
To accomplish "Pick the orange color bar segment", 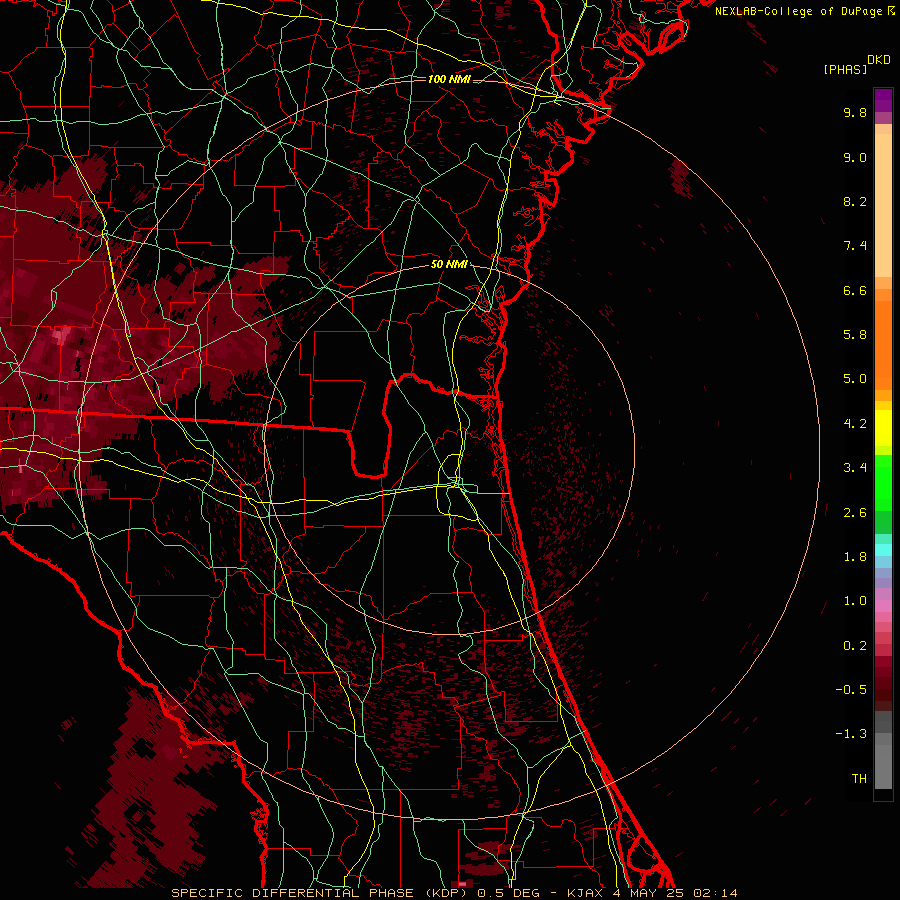I will [883, 344].
